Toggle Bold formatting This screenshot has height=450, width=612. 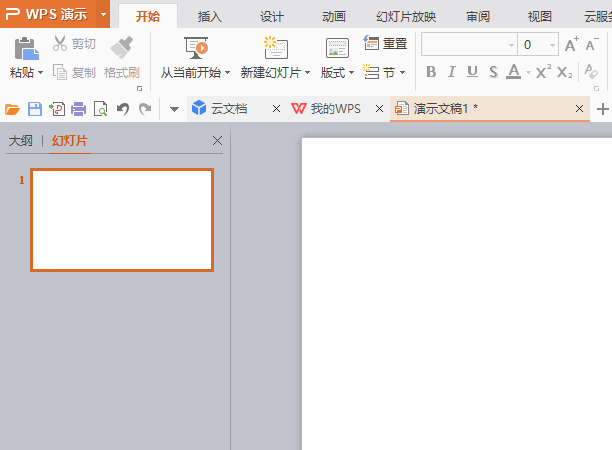[431, 72]
